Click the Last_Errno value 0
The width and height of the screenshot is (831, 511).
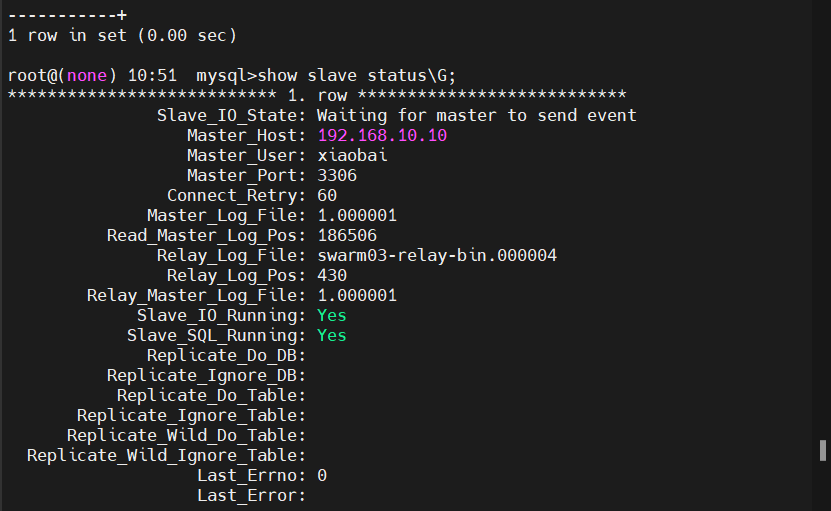322,475
